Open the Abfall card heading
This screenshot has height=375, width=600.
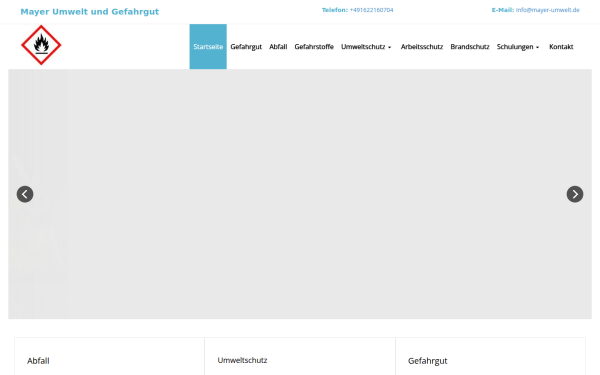[x=38, y=361]
